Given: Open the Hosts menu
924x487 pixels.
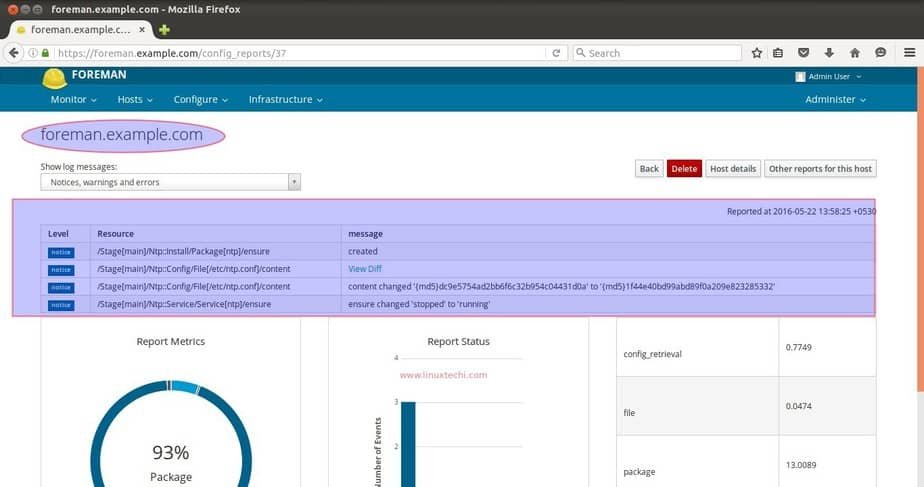Looking at the screenshot, I should coord(135,100).
